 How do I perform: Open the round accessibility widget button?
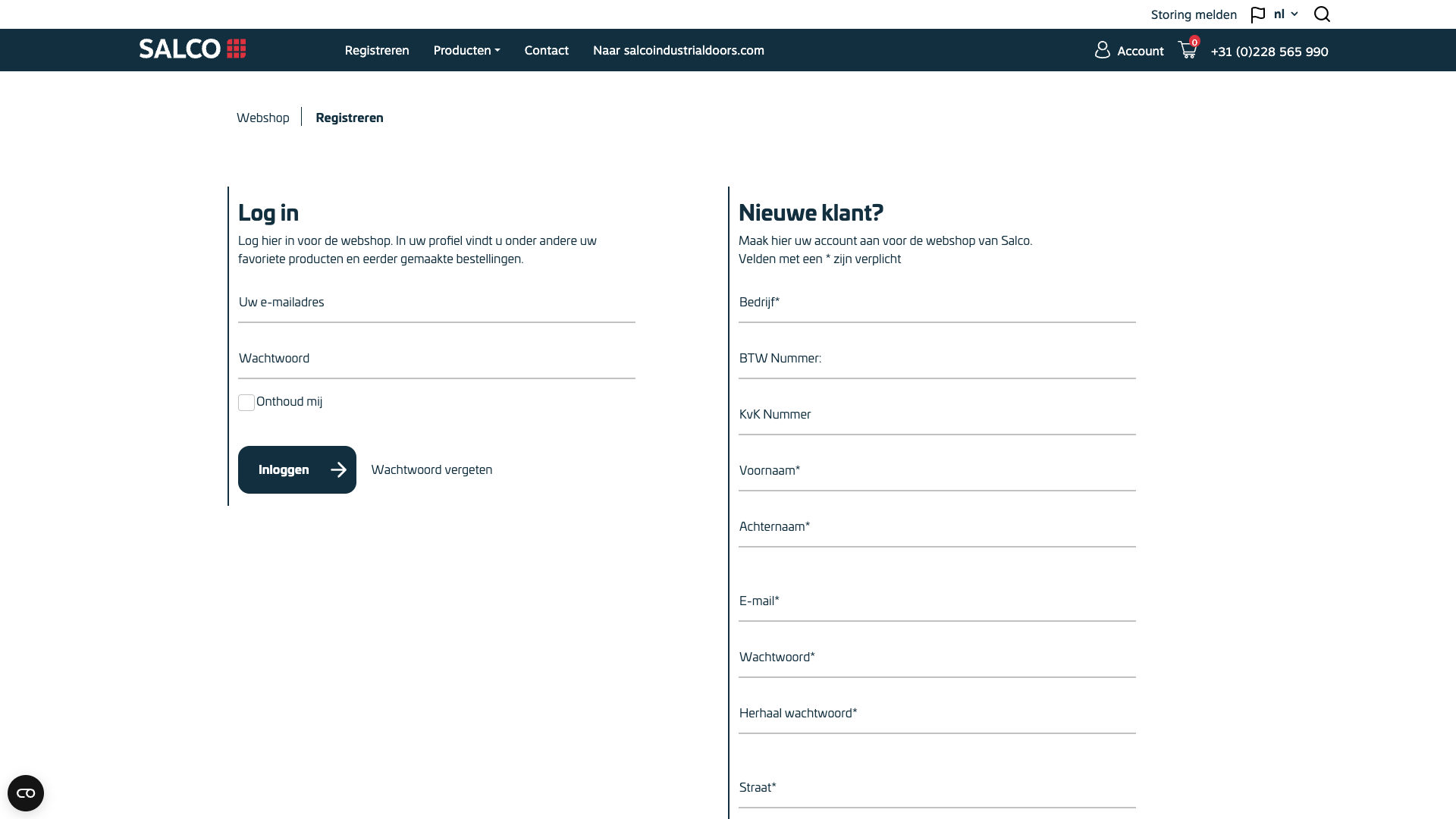(26, 793)
